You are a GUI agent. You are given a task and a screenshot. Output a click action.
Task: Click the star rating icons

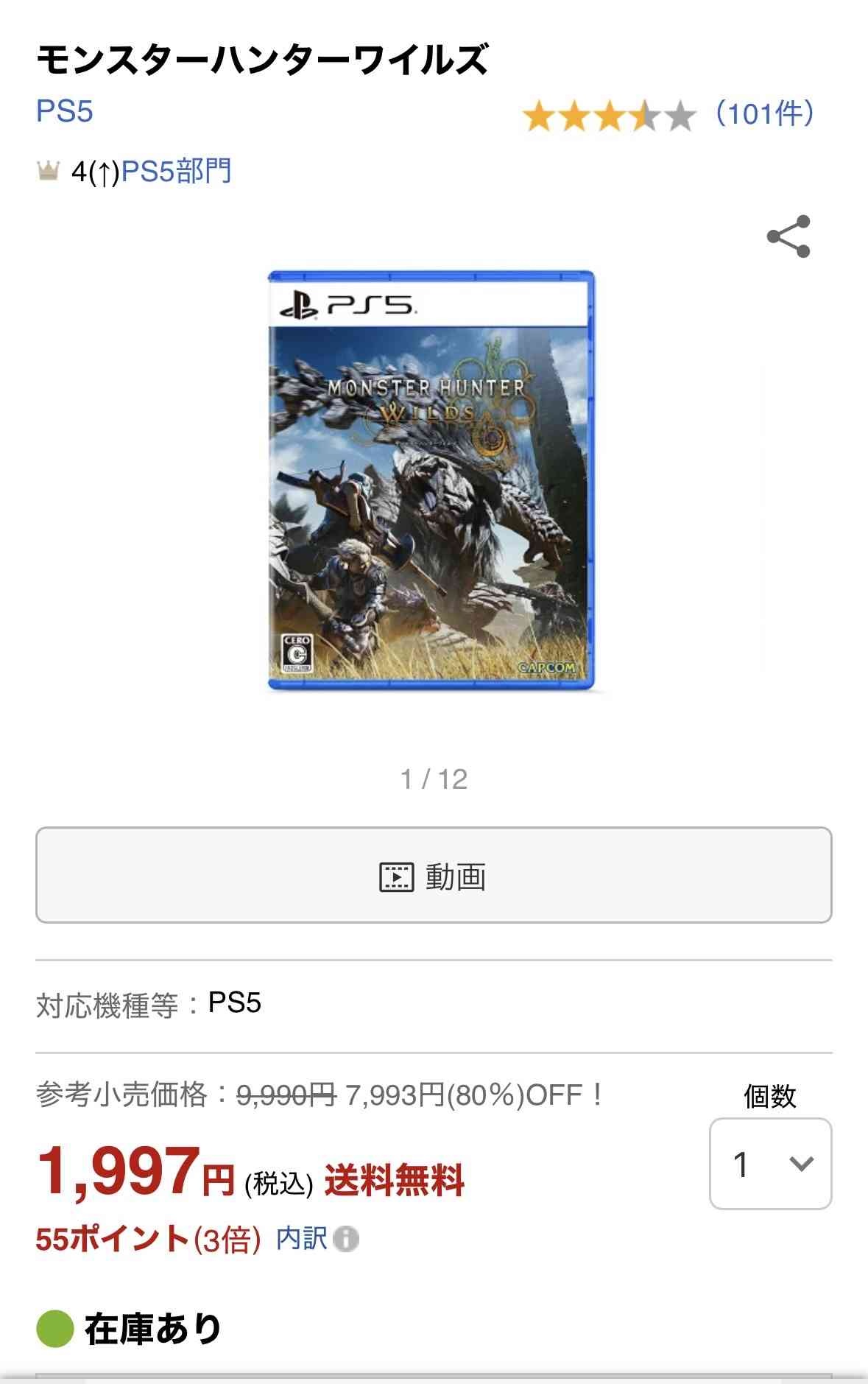pyautogui.click(x=609, y=116)
